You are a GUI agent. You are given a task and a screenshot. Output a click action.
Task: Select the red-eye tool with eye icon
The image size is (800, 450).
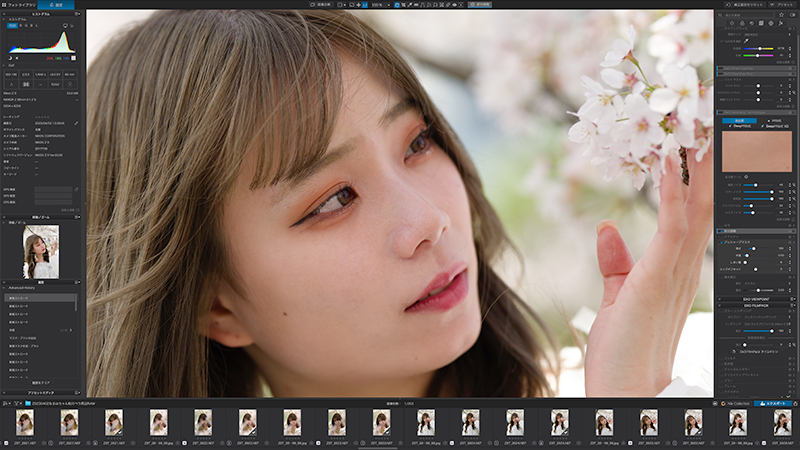point(455,5)
